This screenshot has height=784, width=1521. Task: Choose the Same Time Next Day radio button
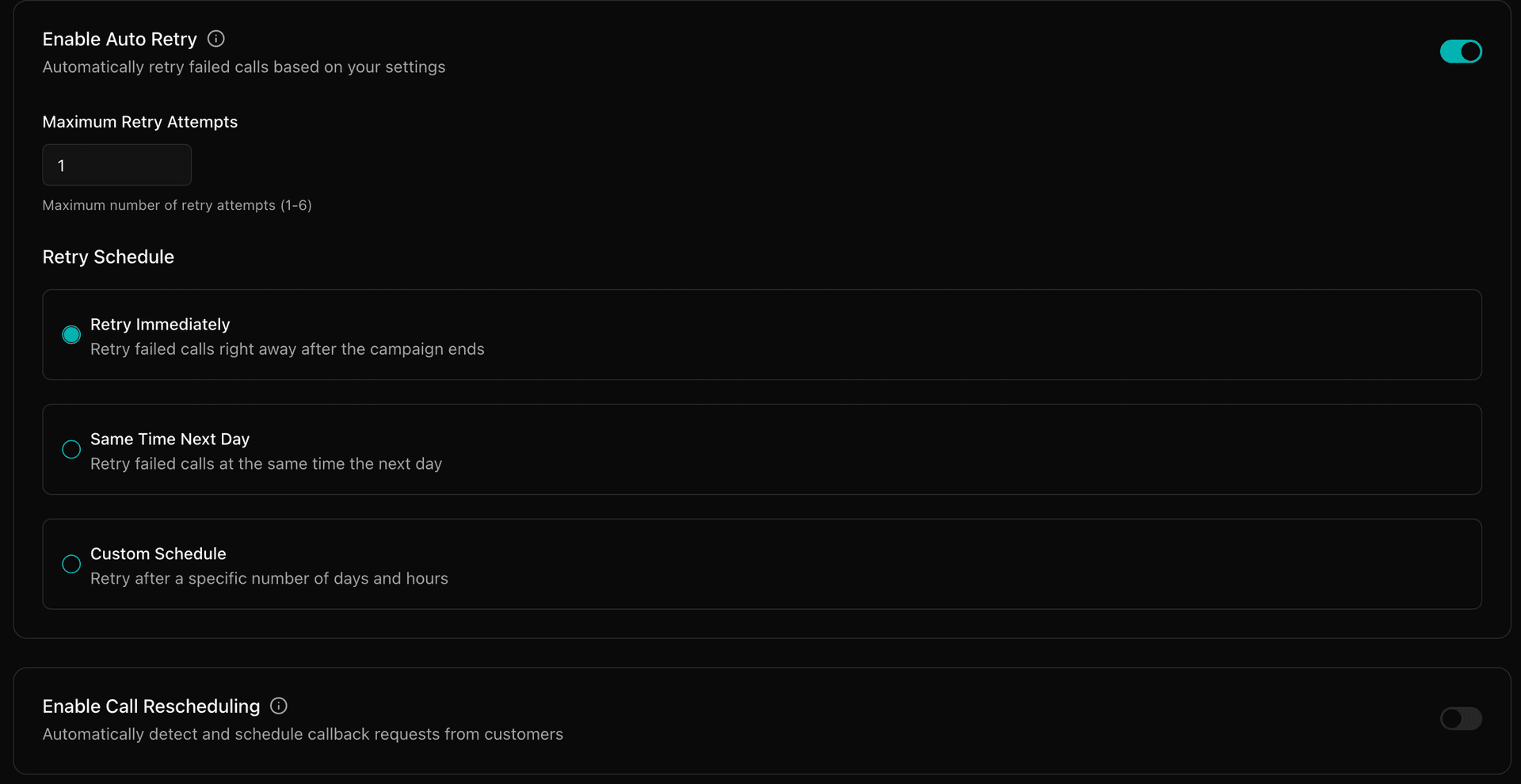point(71,450)
